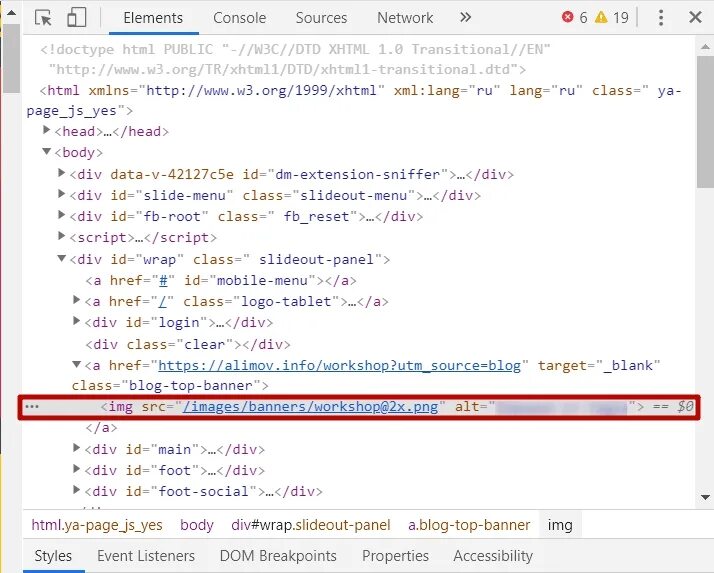The height and width of the screenshot is (573, 714).
Task: Expand the fb-root div
Action: click(61, 215)
